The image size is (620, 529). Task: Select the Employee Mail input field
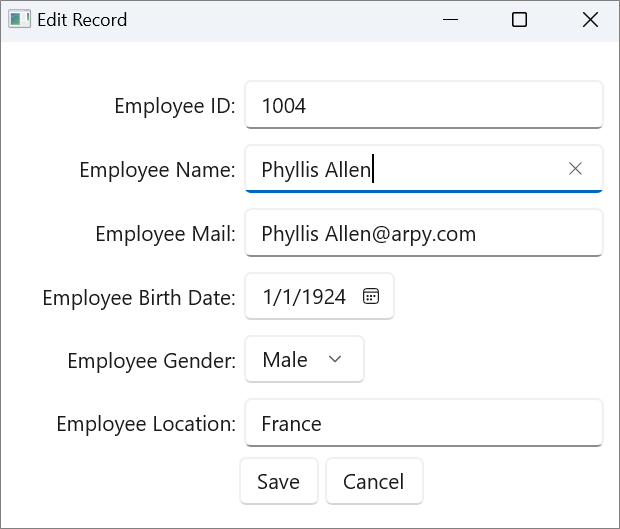(423, 233)
